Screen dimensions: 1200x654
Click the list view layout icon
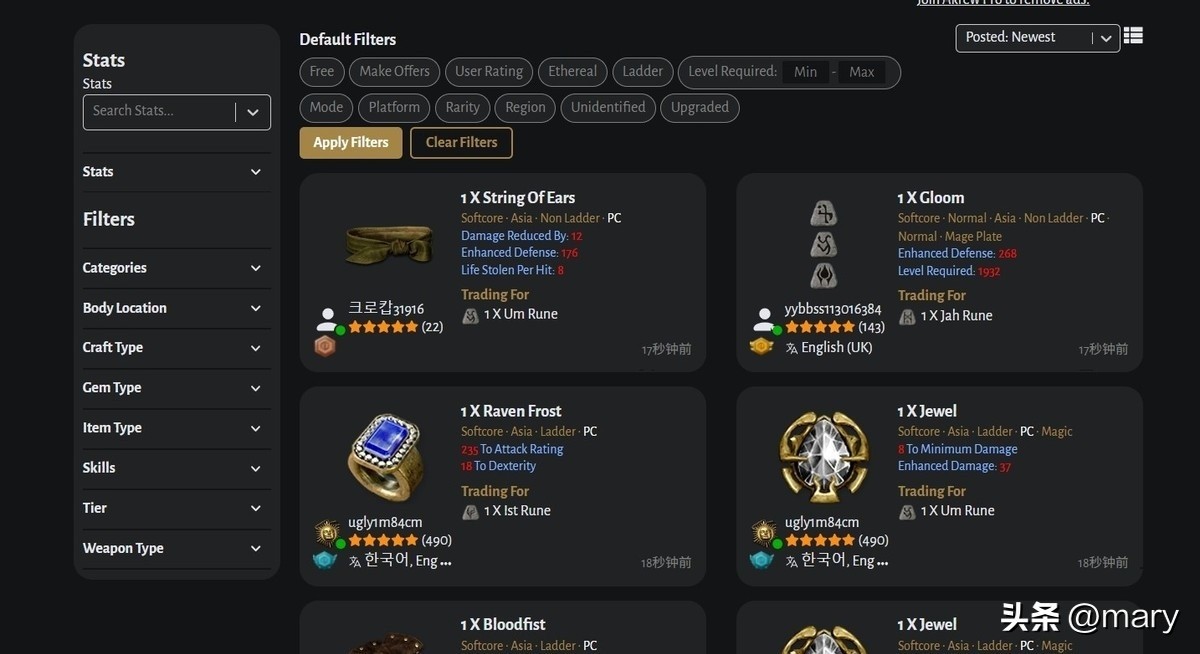coord(1133,36)
